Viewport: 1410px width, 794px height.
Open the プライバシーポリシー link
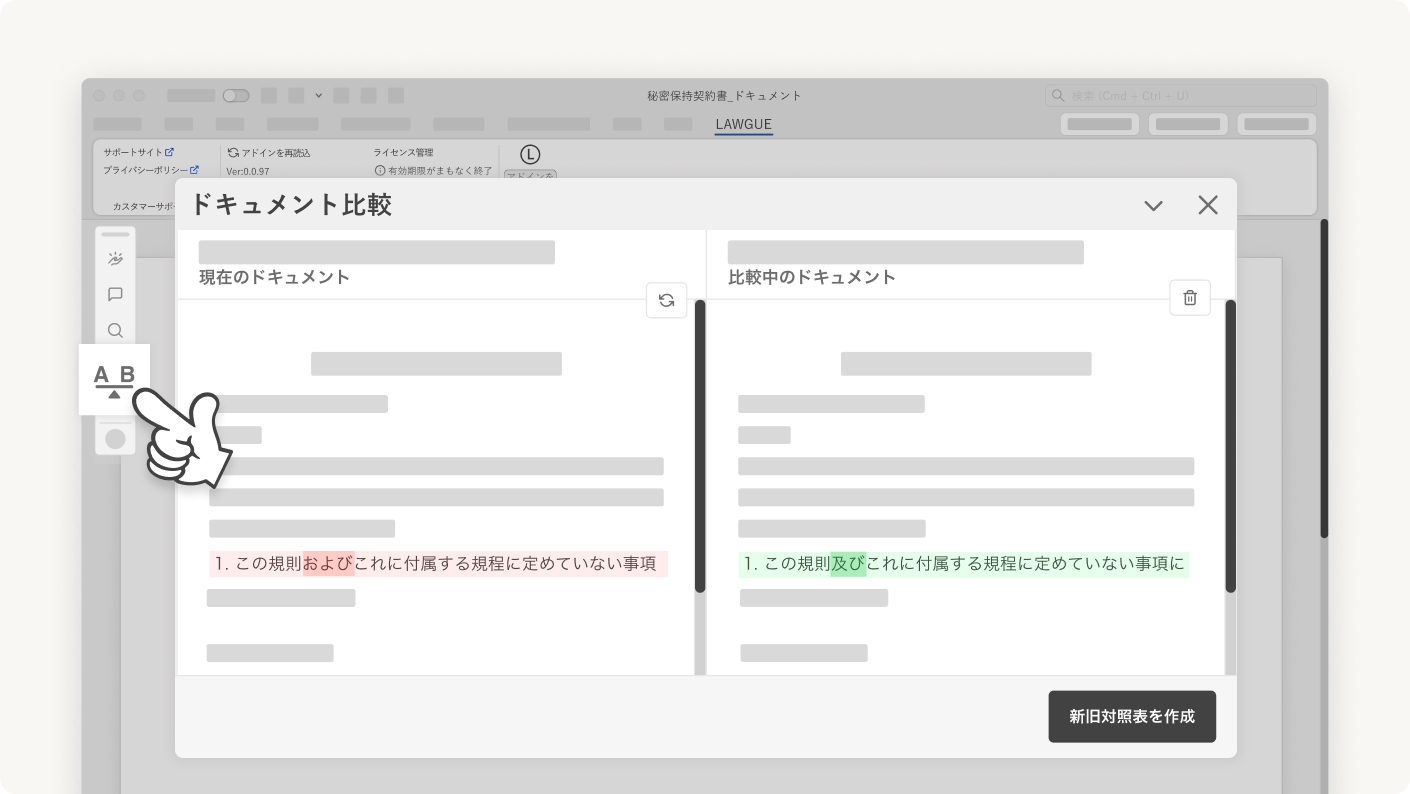coord(146,171)
